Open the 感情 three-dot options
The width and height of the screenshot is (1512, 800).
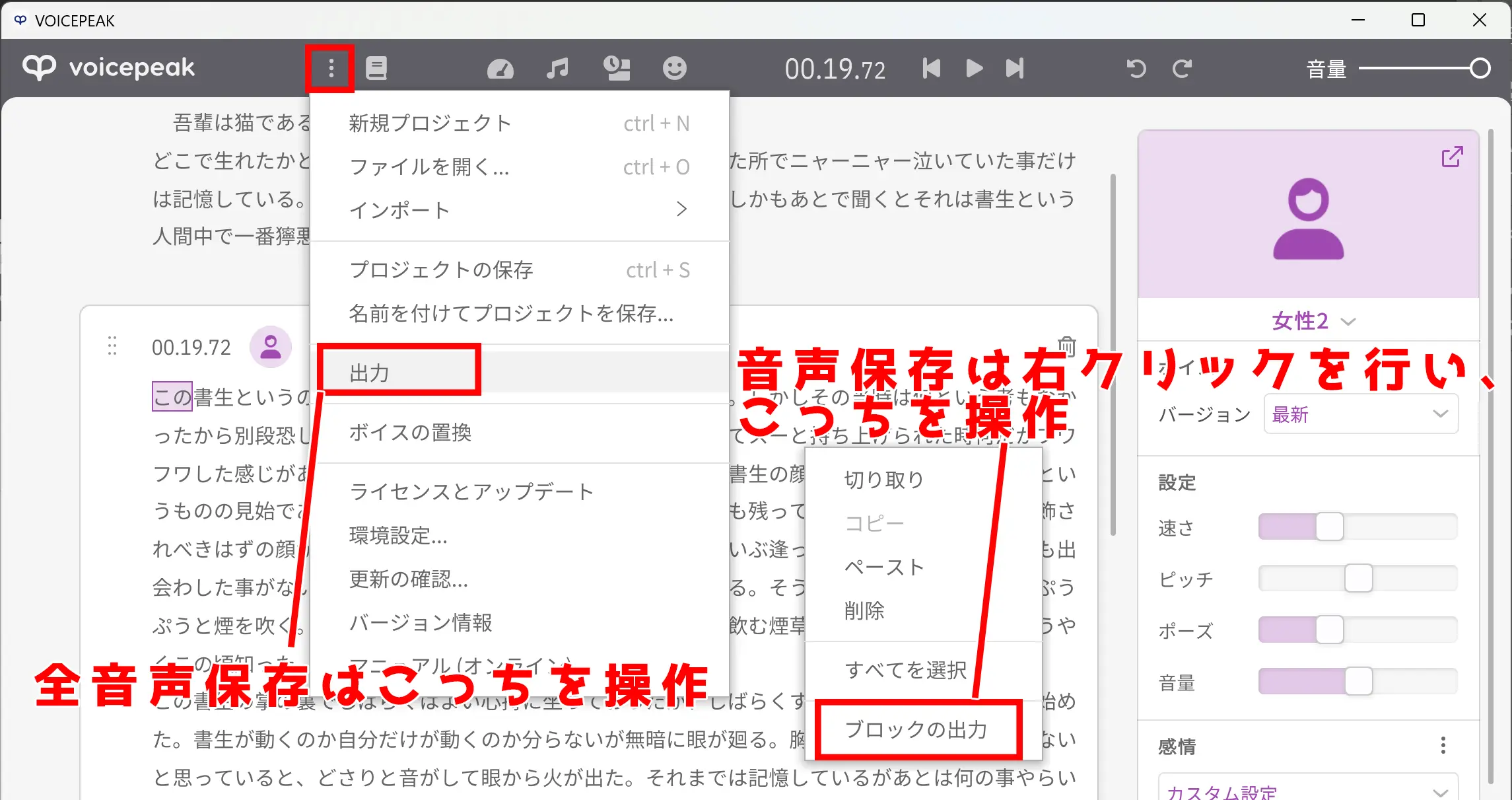(1443, 745)
